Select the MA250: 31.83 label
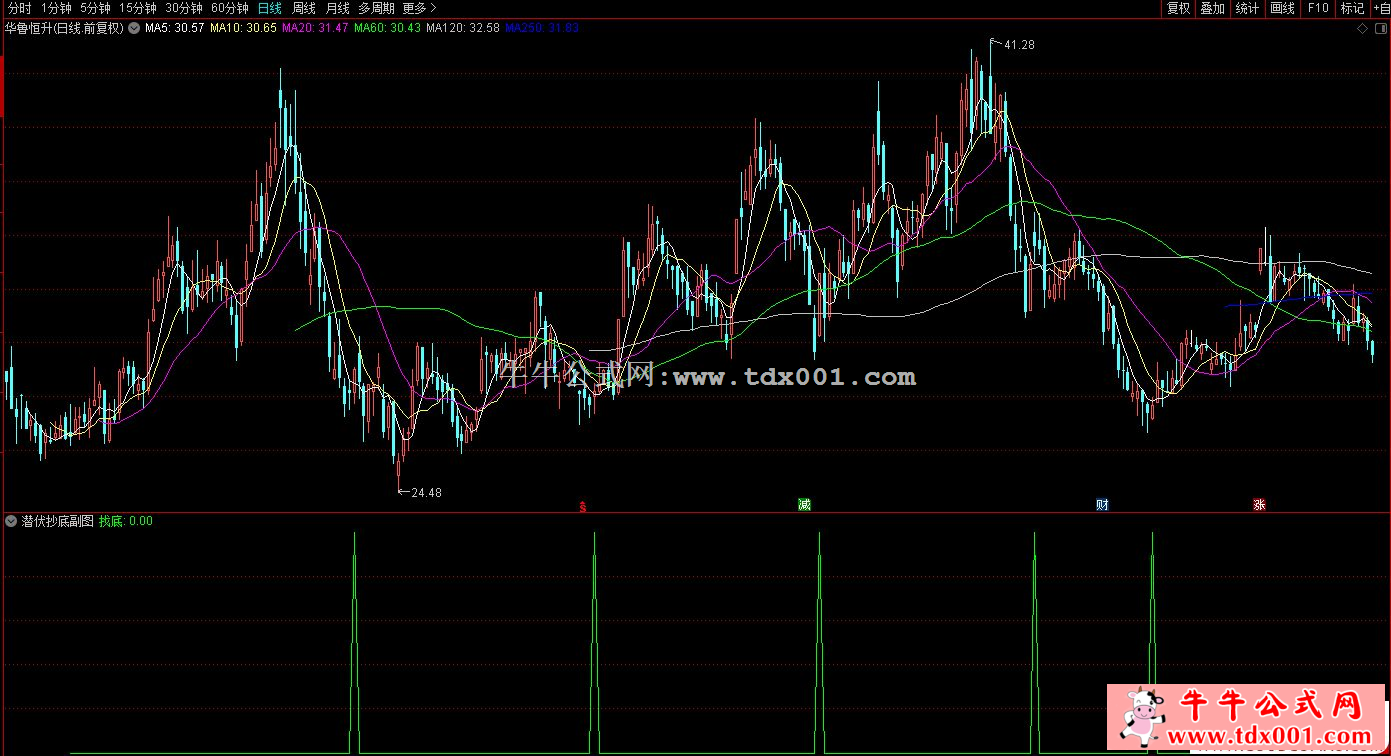Screen dimensions: 1391x756 coord(542,28)
